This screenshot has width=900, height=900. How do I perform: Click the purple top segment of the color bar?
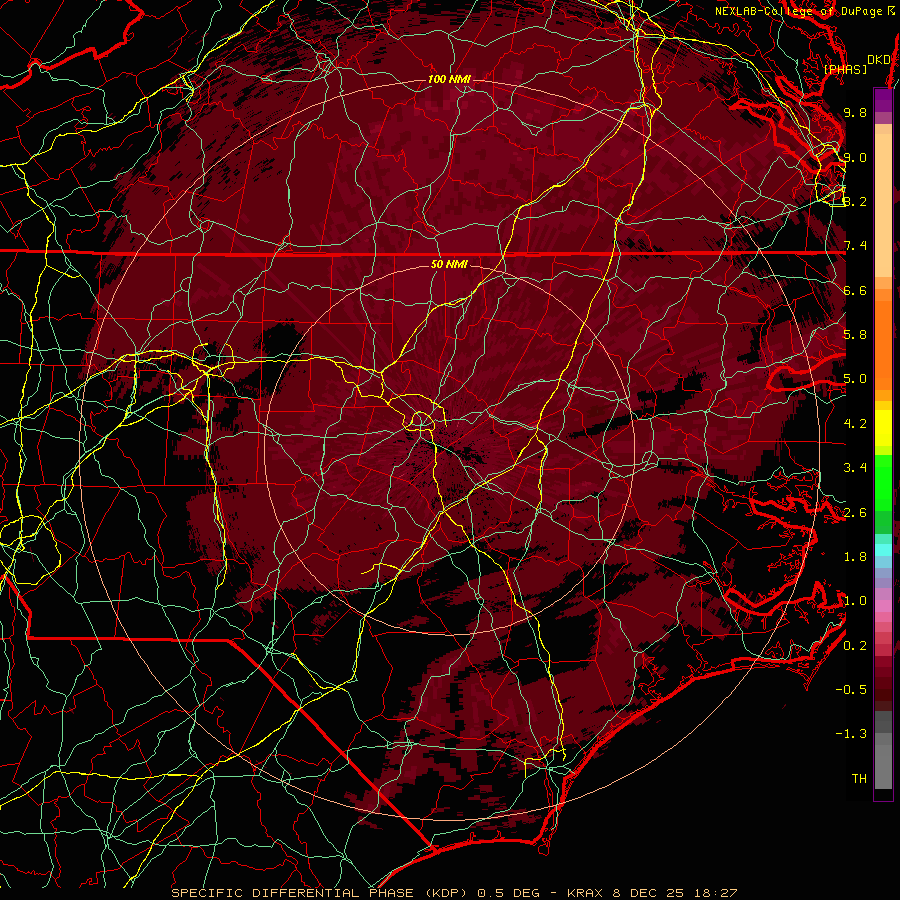click(883, 100)
